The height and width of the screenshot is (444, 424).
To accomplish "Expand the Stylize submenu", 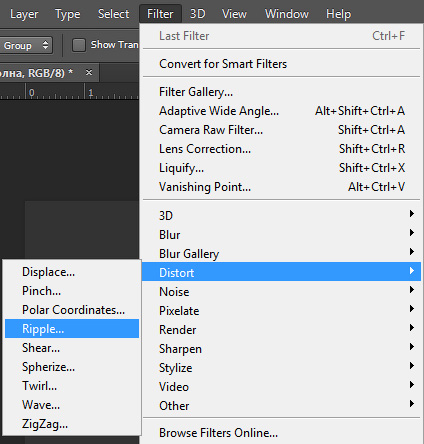I will tap(281, 368).
